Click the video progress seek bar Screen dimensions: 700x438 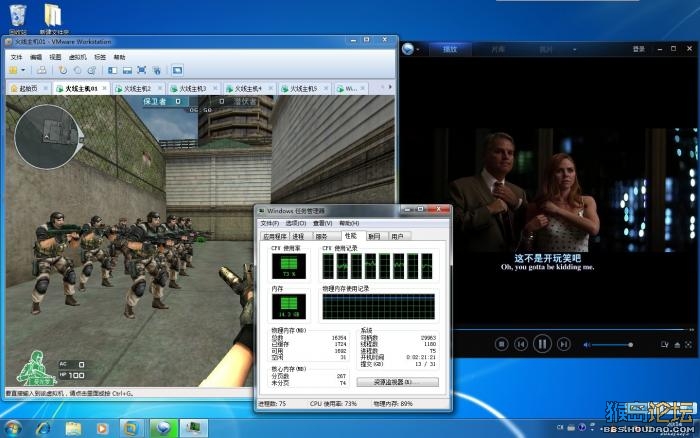tap(571, 330)
